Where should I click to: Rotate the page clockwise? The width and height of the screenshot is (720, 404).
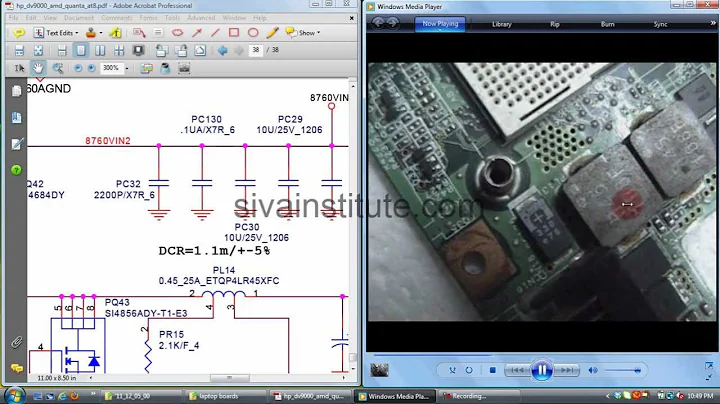(x=180, y=50)
